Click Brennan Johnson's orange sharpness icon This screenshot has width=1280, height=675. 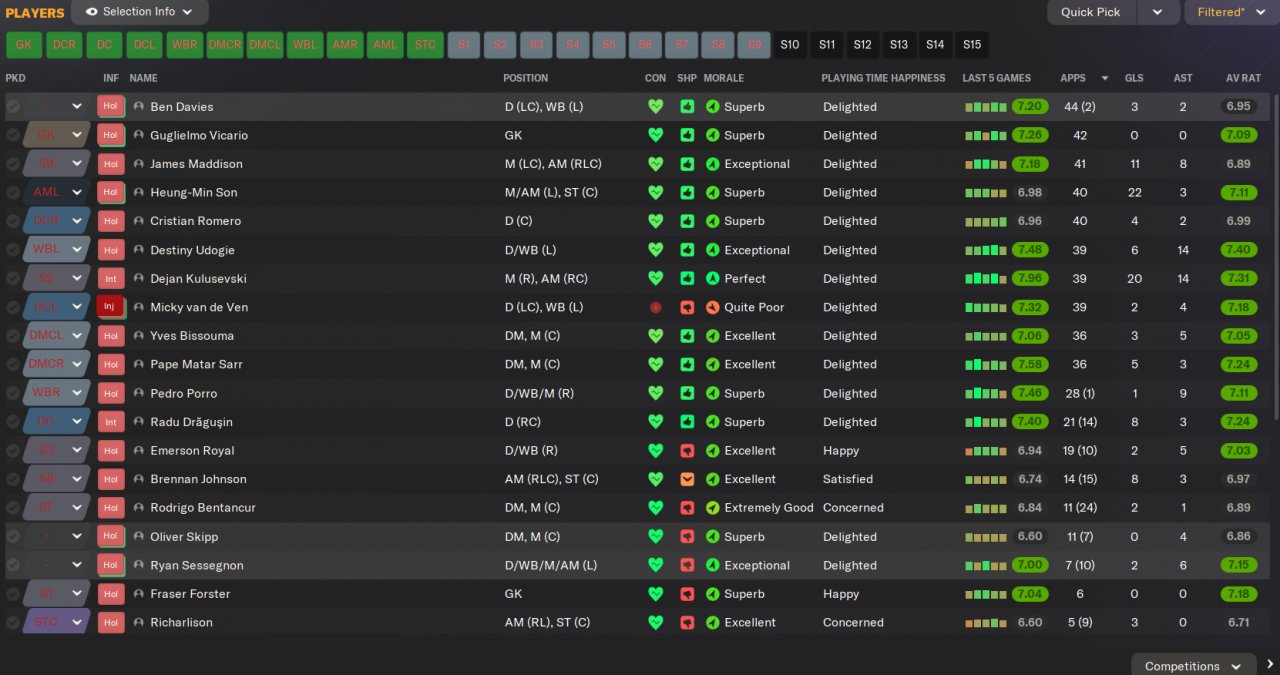(x=687, y=479)
